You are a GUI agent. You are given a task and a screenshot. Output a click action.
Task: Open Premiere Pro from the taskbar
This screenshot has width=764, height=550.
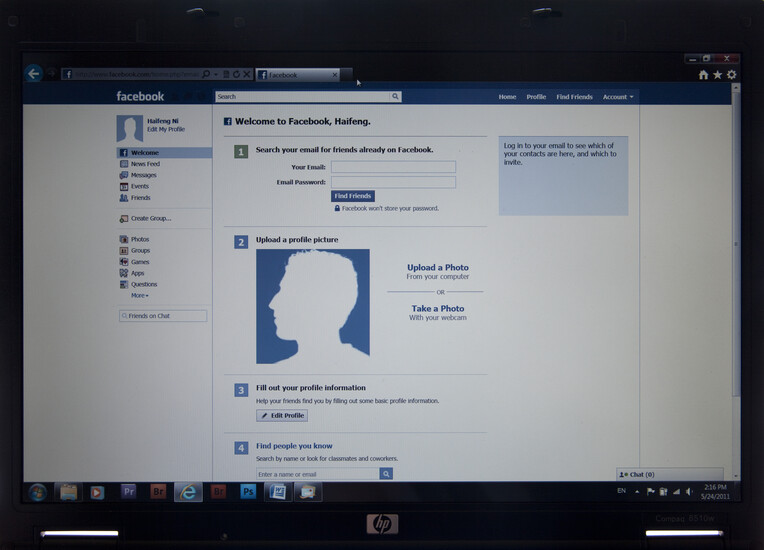coord(128,492)
